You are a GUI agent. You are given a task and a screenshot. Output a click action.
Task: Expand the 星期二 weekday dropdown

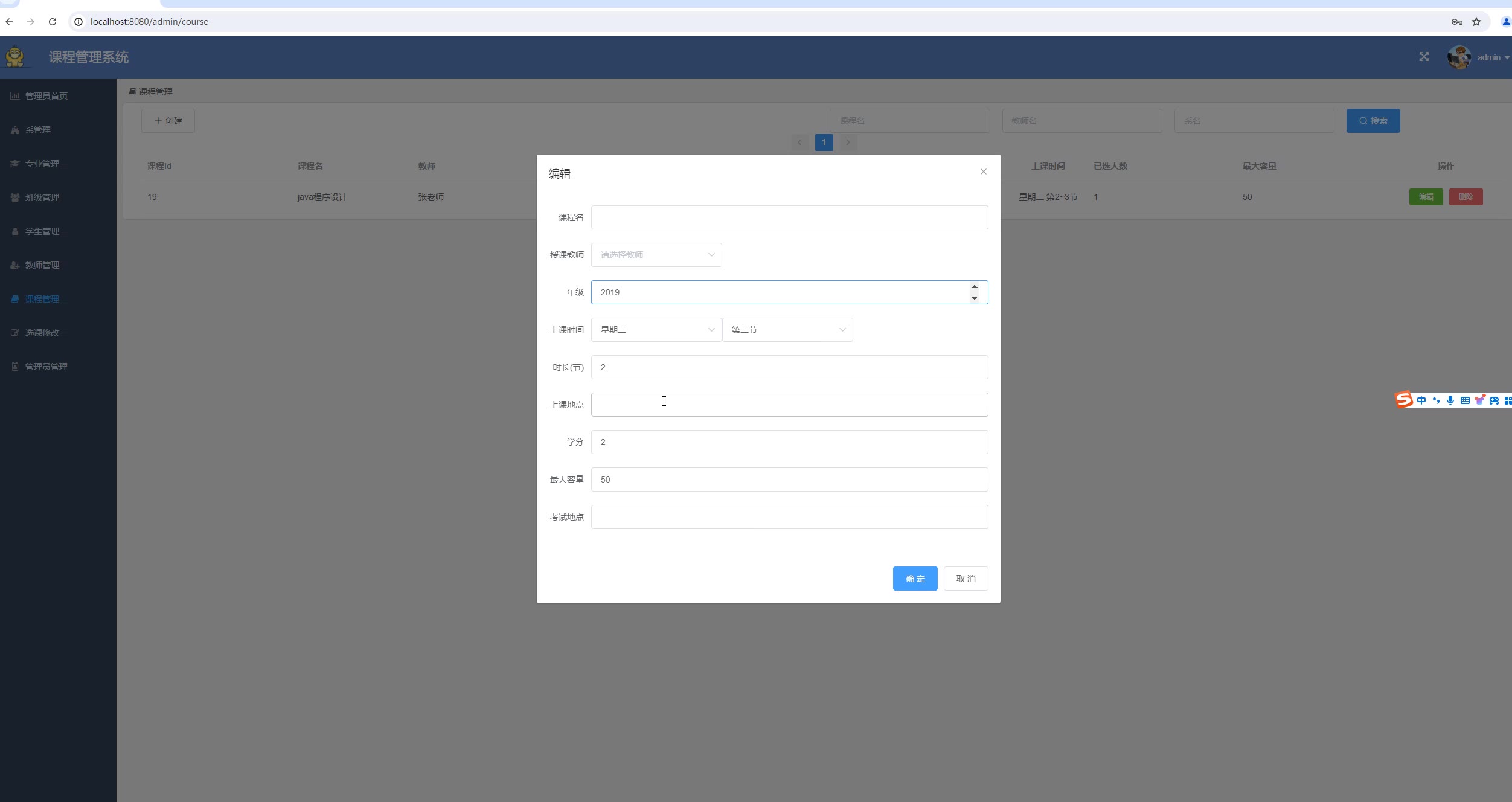[656, 330]
